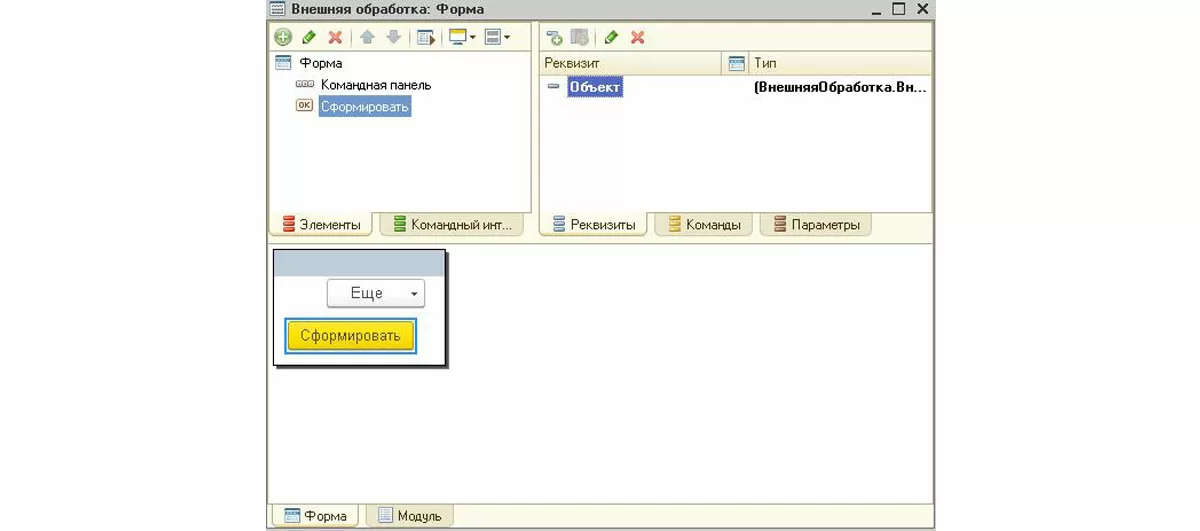The height and width of the screenshot is (531, 1200).
Task: Switch to the Модуль bottom tab
Action: [410, 516]
